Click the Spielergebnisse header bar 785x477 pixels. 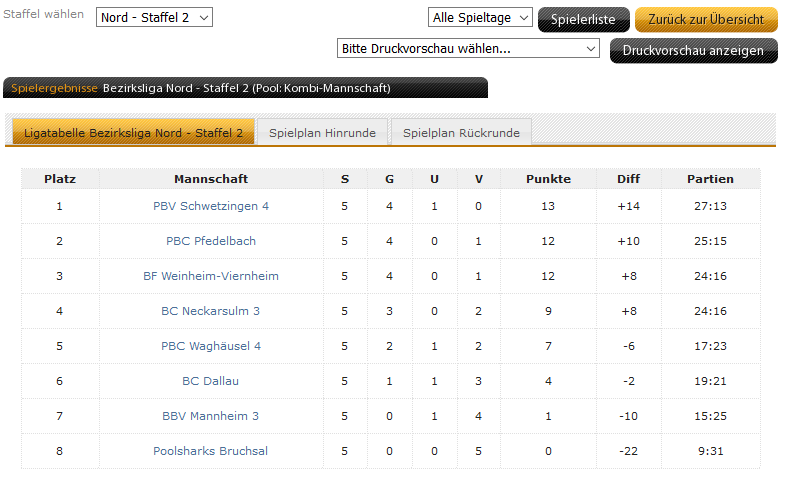245,88
